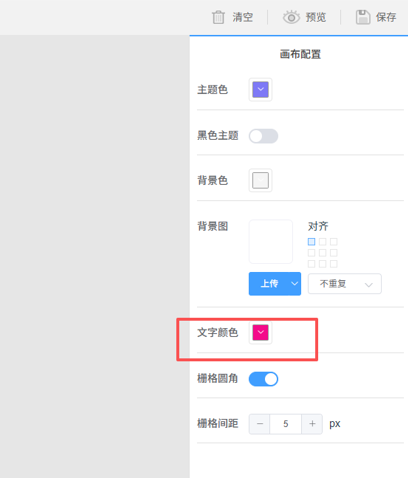Open the 文字颜色 pink color picker

coord(260,332)
